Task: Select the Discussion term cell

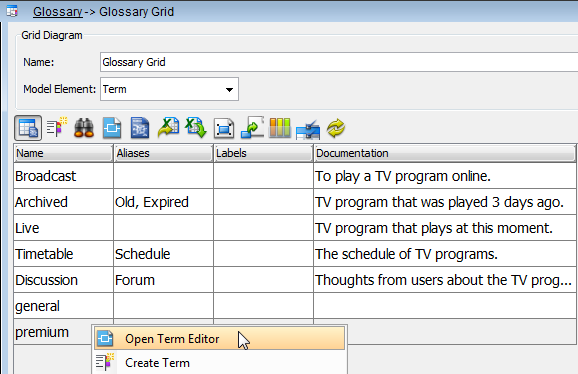Action: (63, 280)
